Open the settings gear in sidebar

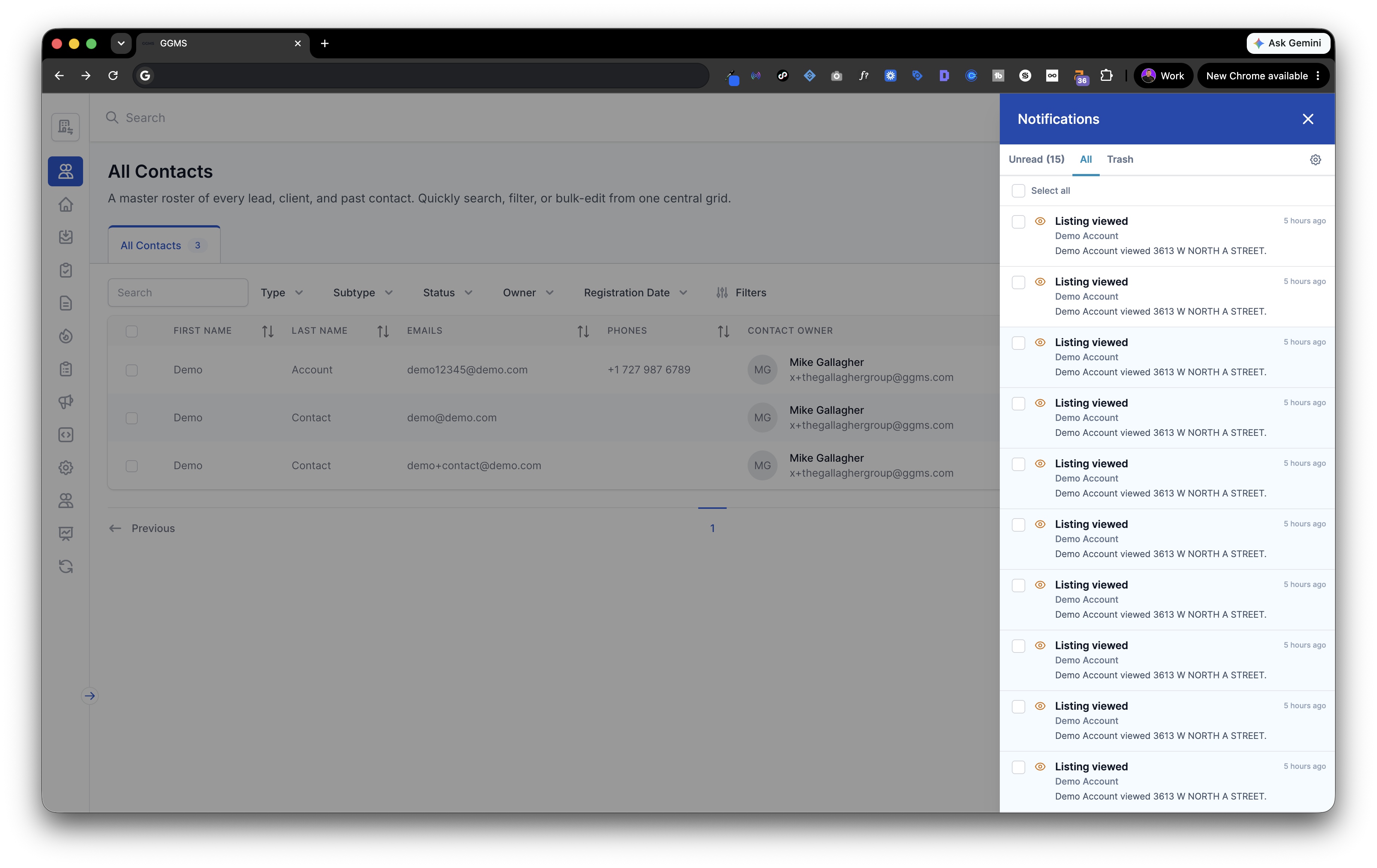point(66,468)
